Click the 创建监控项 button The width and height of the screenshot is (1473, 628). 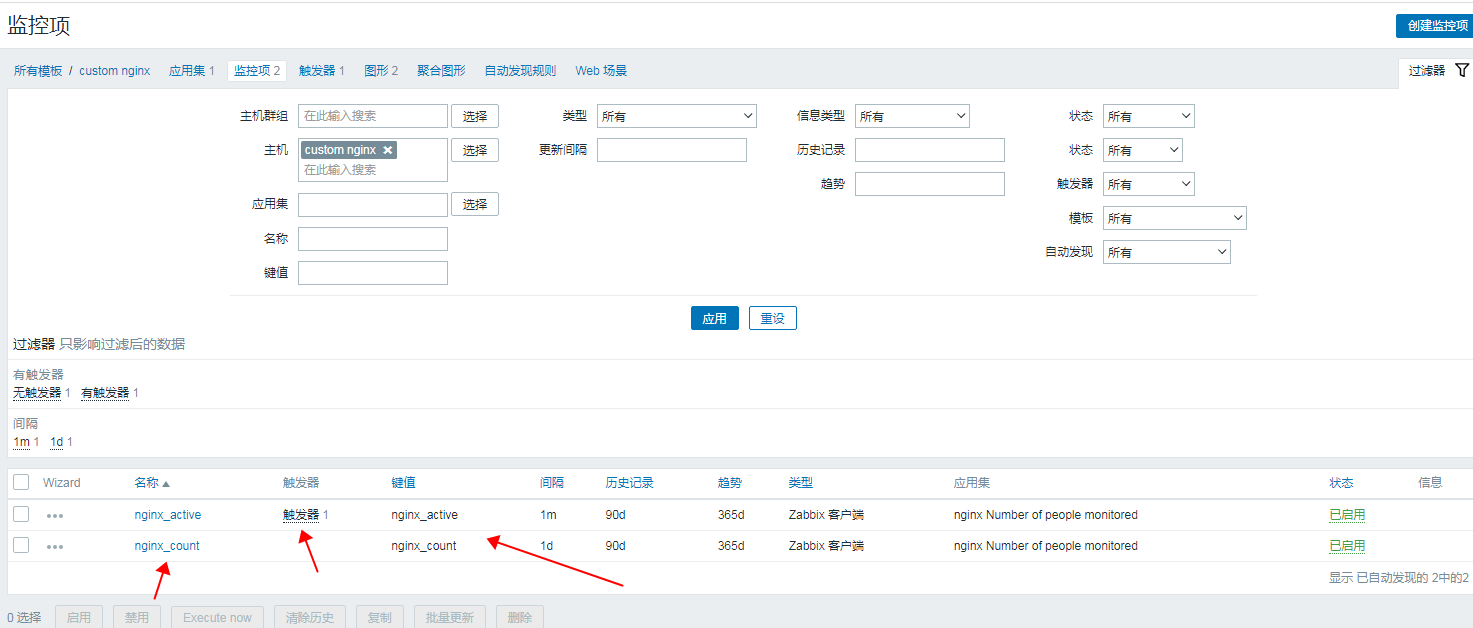(1433, 26)
